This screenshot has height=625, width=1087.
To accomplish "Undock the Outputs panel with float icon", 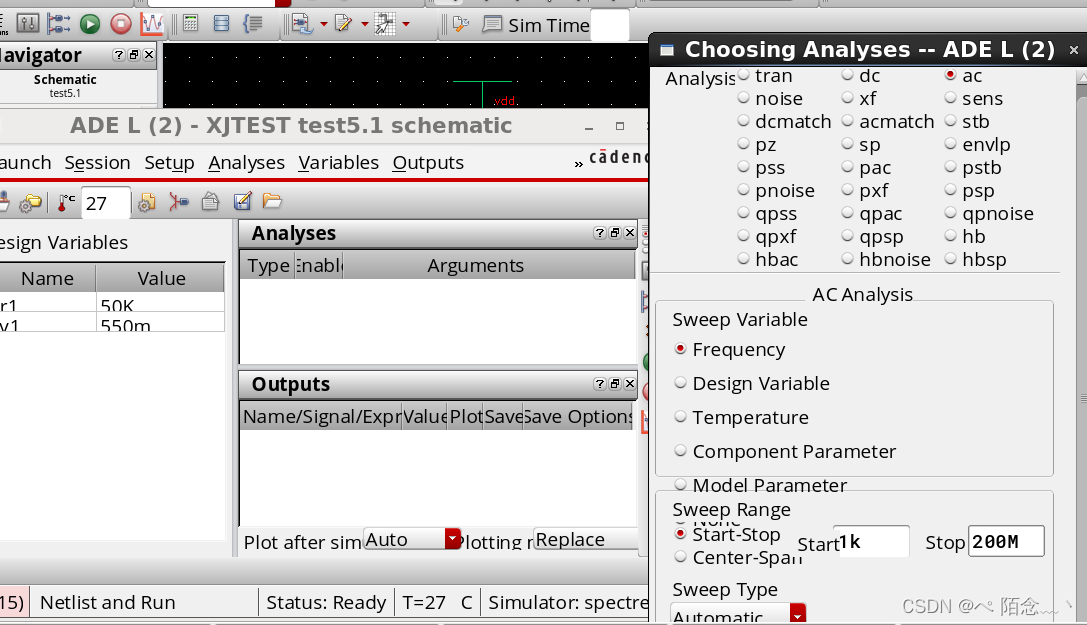I will click(615, 384).
